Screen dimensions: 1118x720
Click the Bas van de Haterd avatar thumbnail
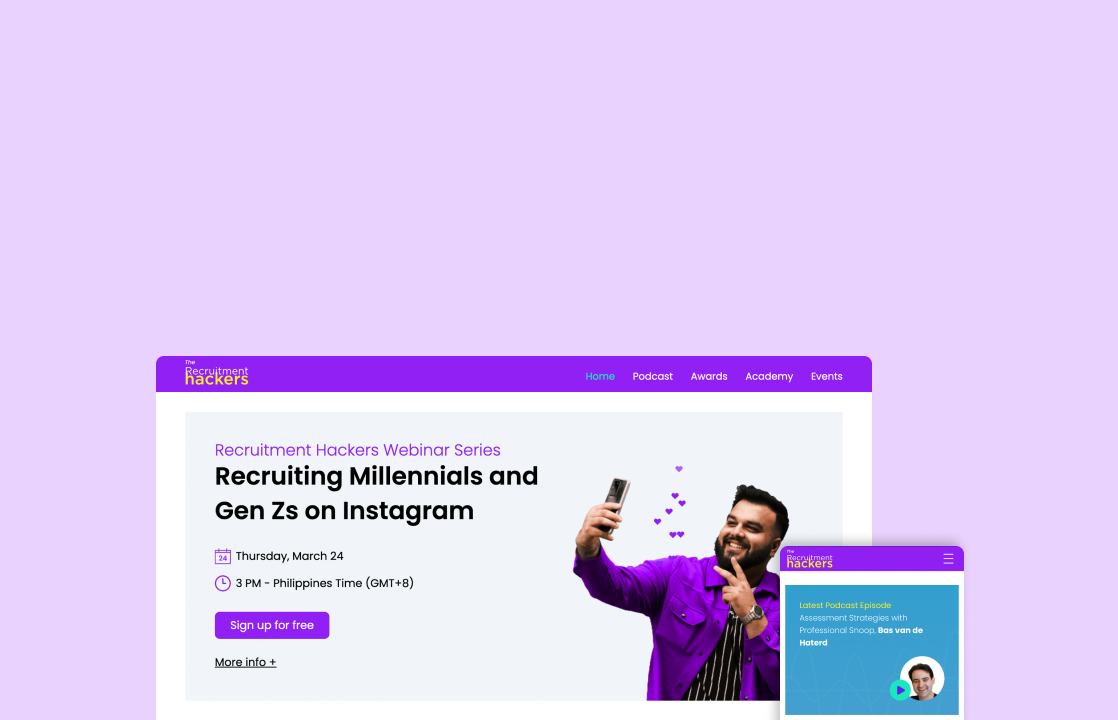tap(922, 678)
